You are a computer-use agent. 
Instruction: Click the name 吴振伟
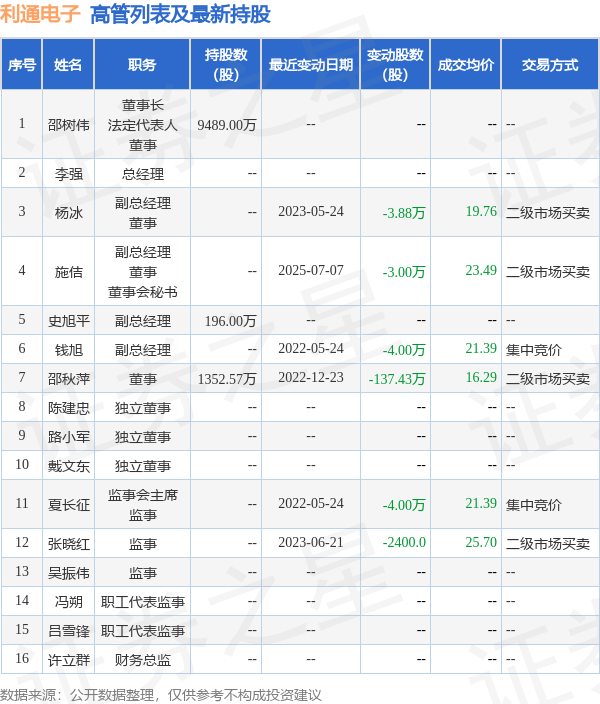[x=69, y=573]
